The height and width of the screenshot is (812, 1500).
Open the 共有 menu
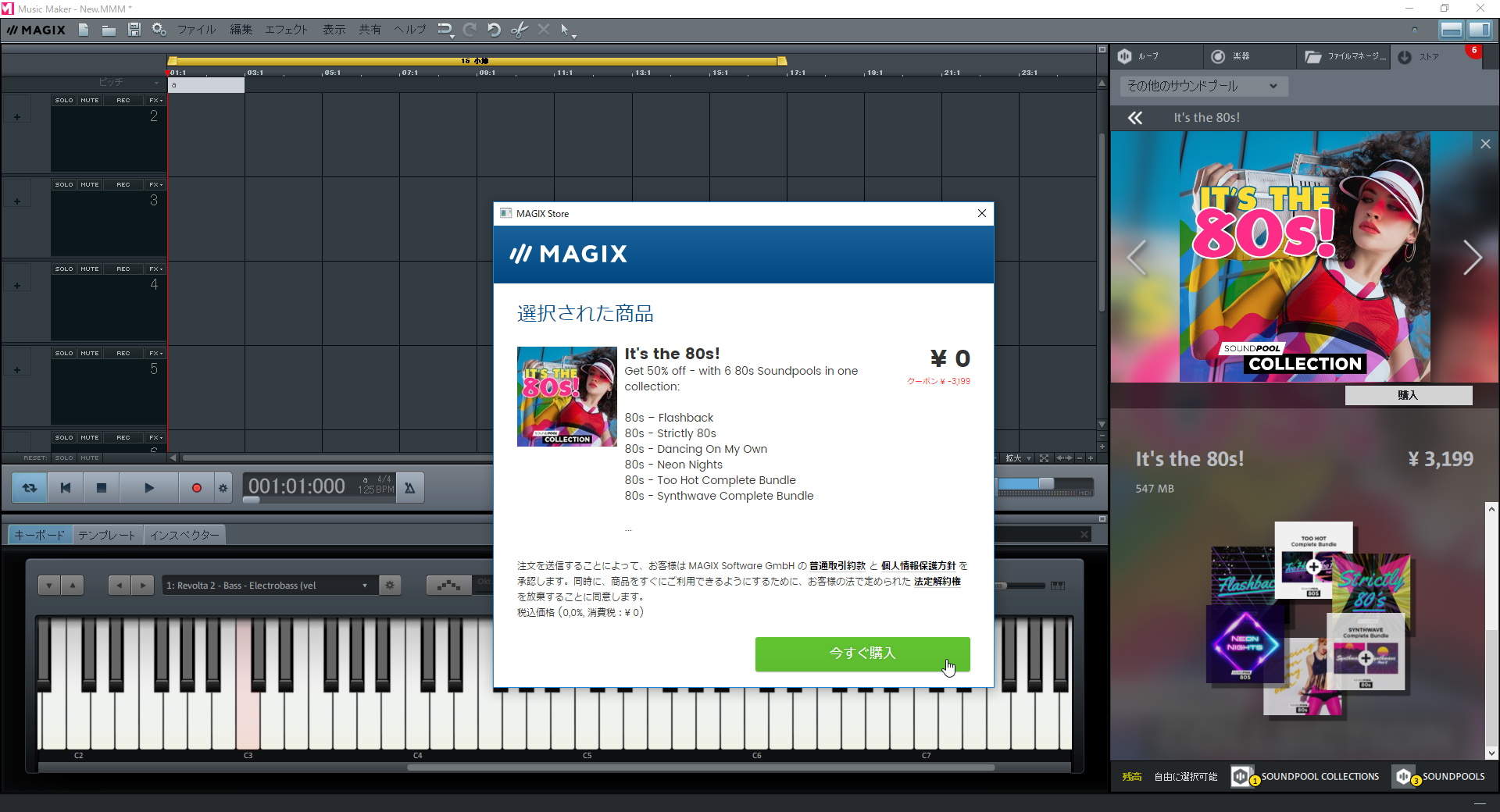coord(370,30)
